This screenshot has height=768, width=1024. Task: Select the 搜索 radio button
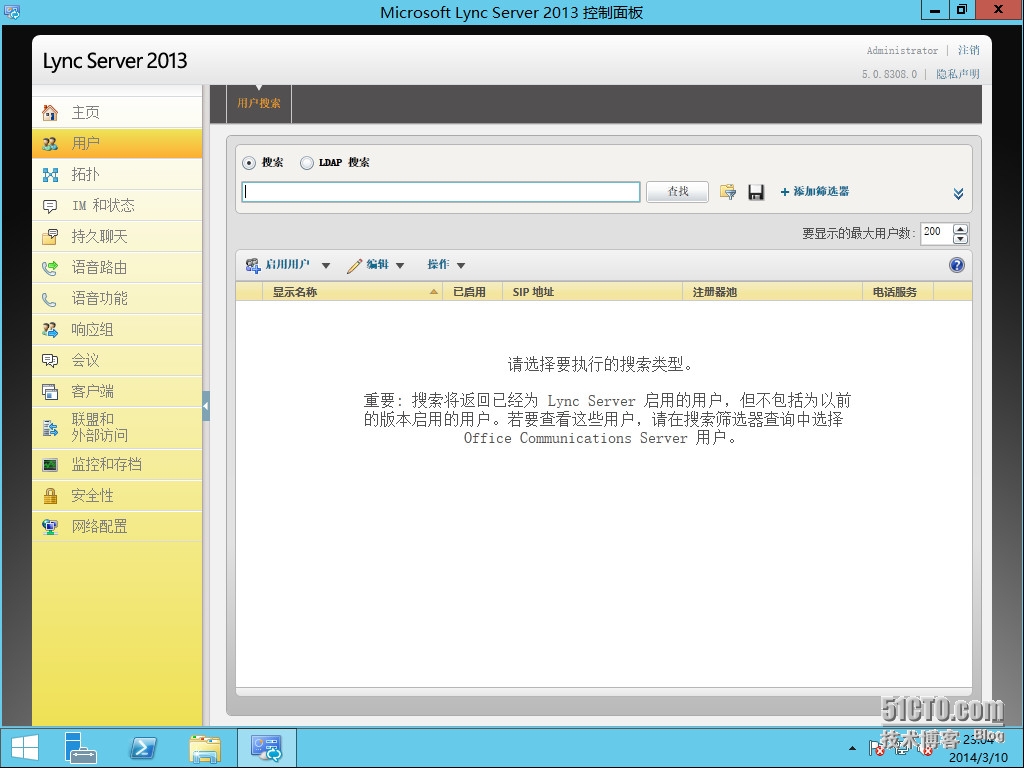point(249,163)
